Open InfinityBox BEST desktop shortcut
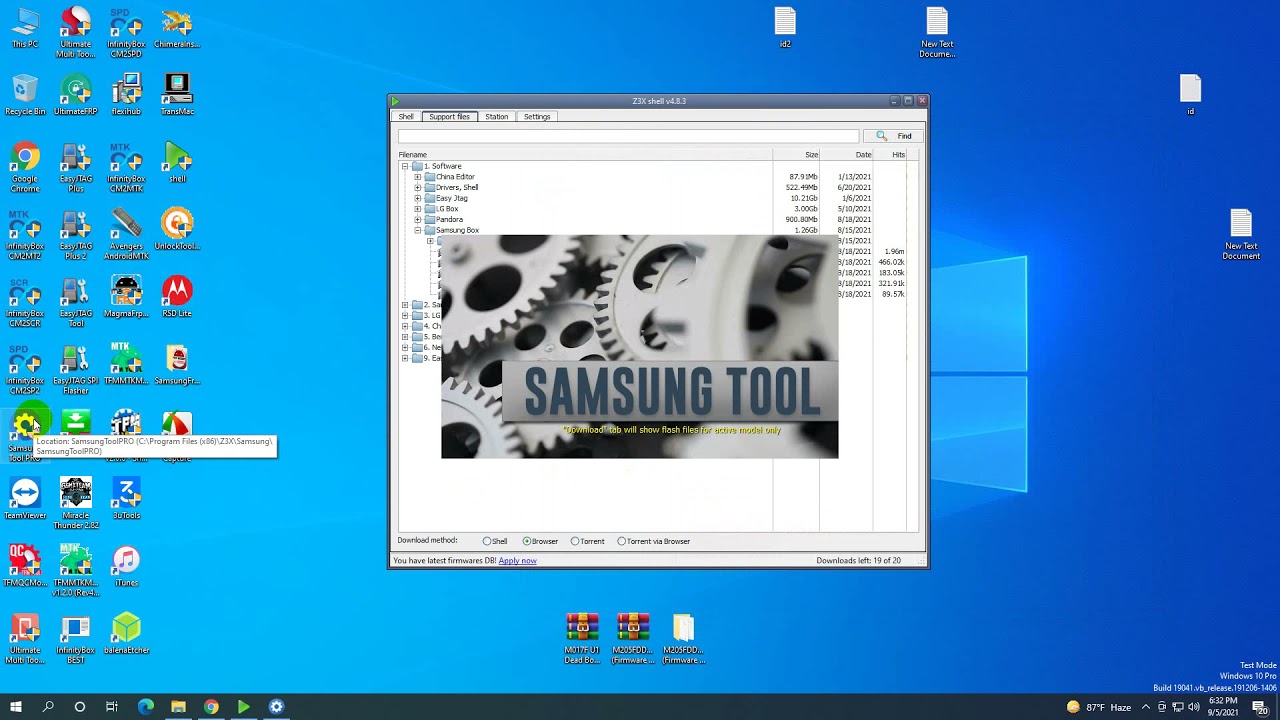Image resolution: width=1280 pixels, height=720 pixels. click(x=76, y=639)
